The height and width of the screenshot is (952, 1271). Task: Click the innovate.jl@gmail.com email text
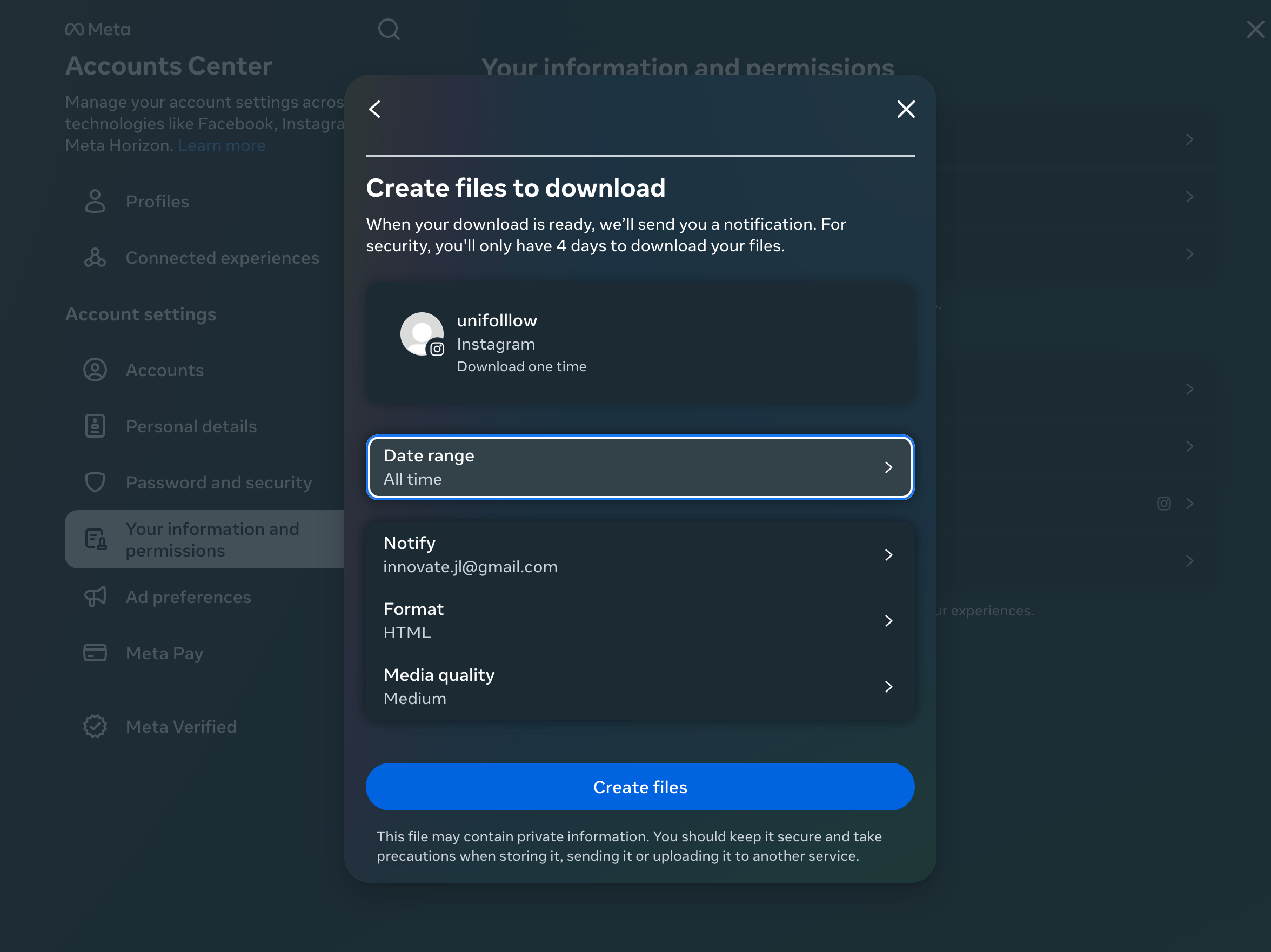[470, 567]
